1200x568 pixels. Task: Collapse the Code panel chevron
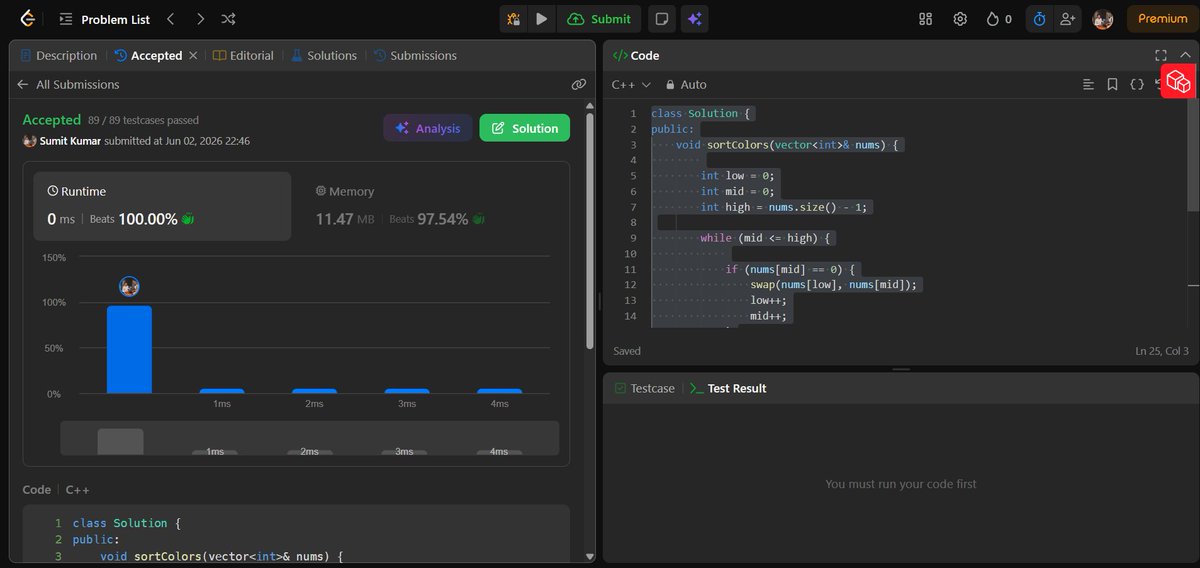[x=1185, y=56]
